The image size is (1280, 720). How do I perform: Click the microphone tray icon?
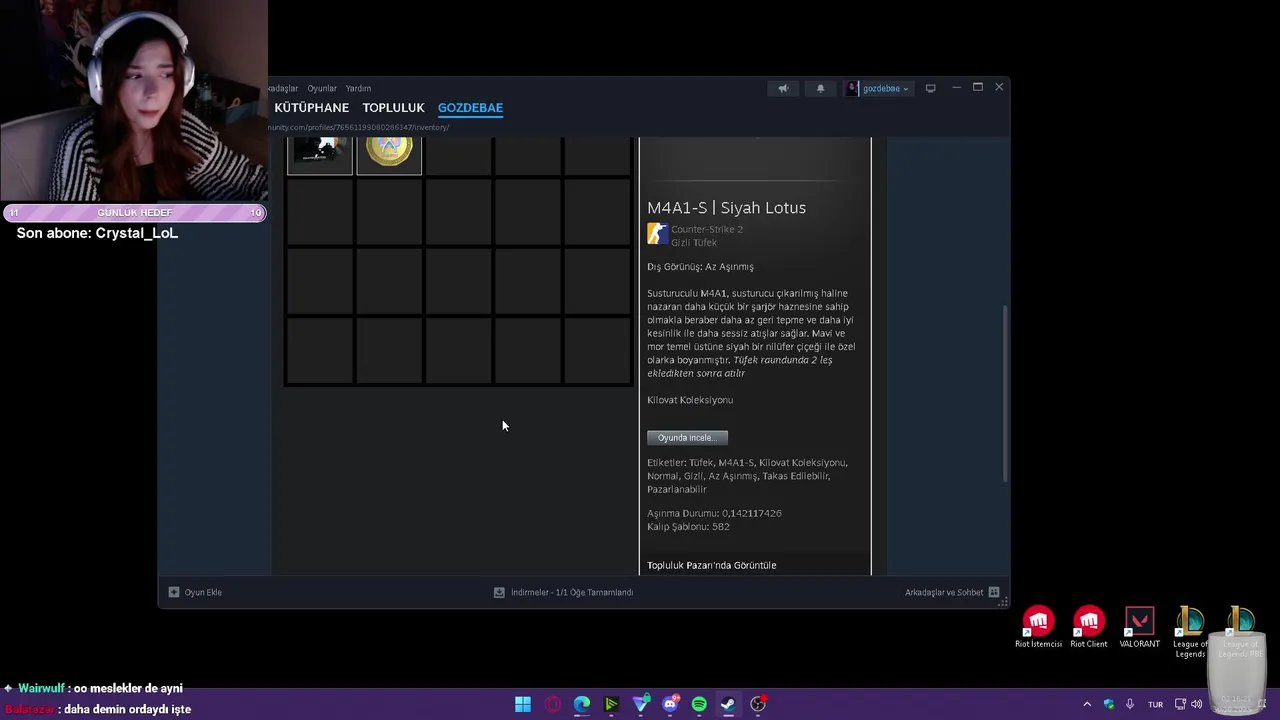click(x=1130, y=704)
